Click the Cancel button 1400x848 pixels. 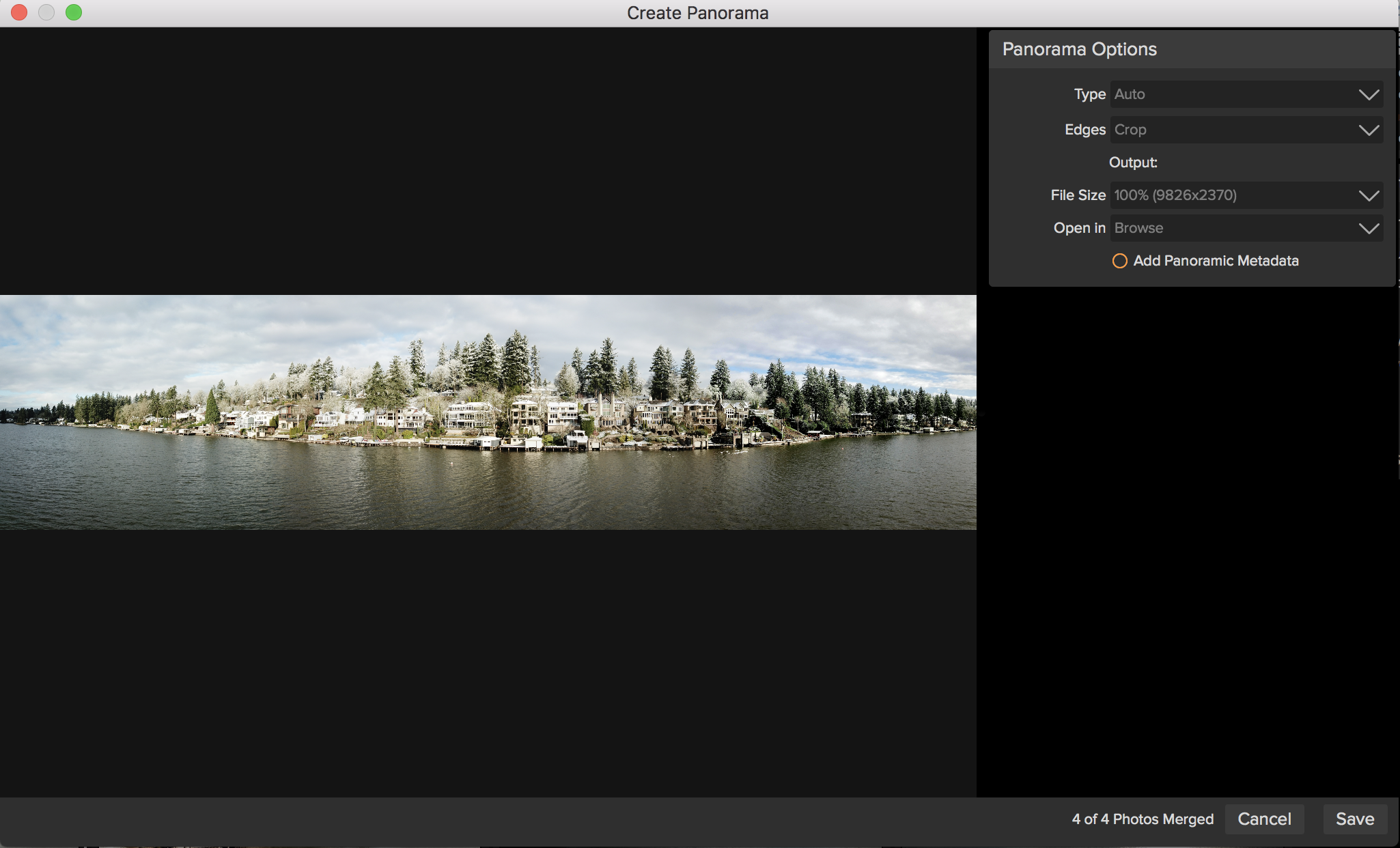[1264, 819]
